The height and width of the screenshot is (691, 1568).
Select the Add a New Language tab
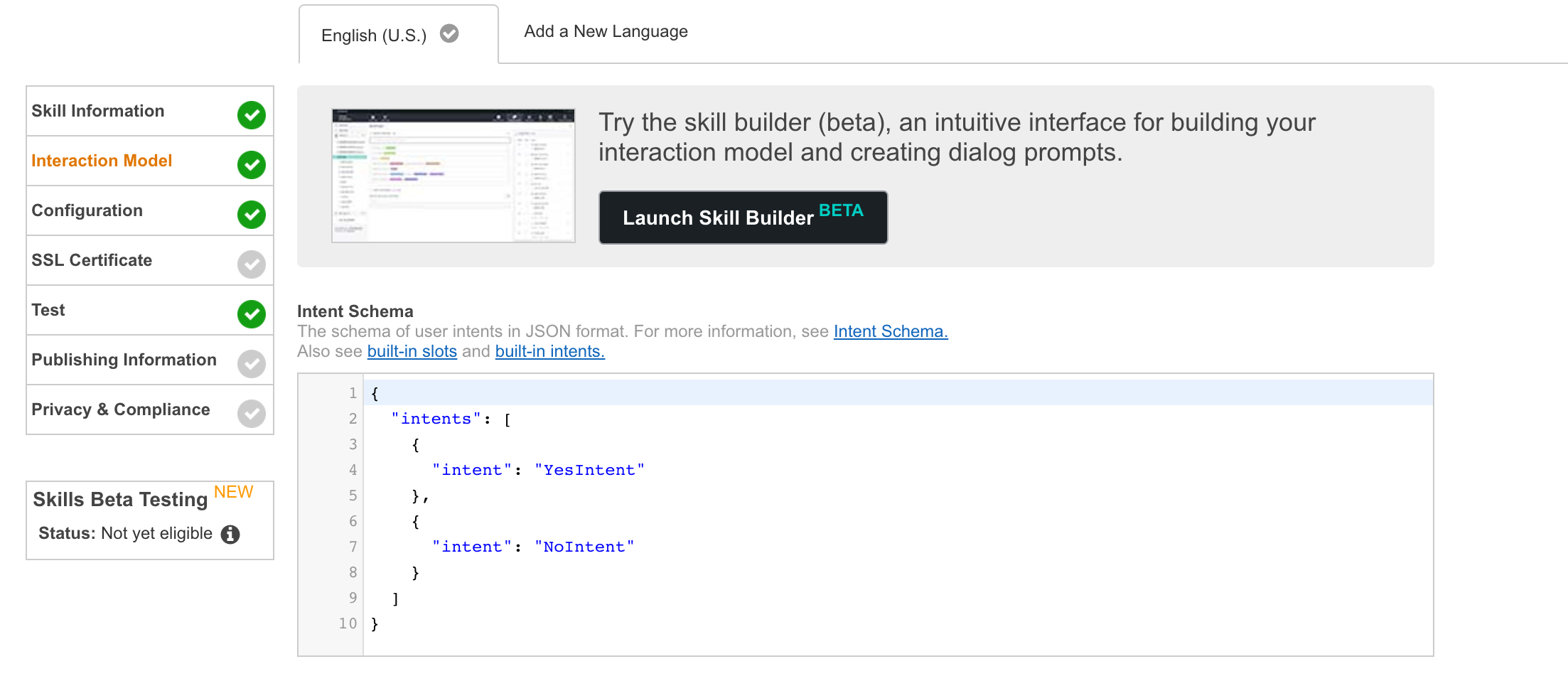(606, 31)
